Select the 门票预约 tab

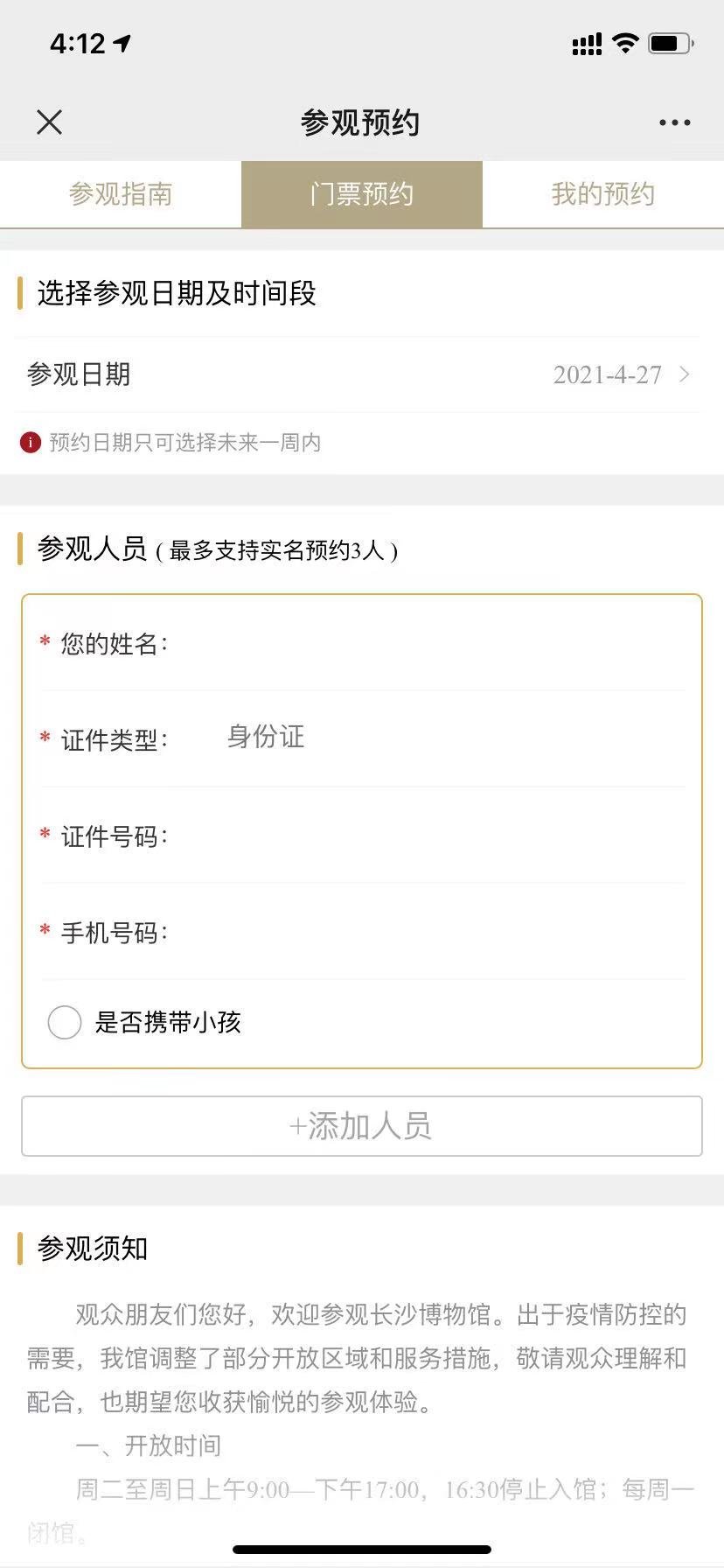[x=362, y=194]
